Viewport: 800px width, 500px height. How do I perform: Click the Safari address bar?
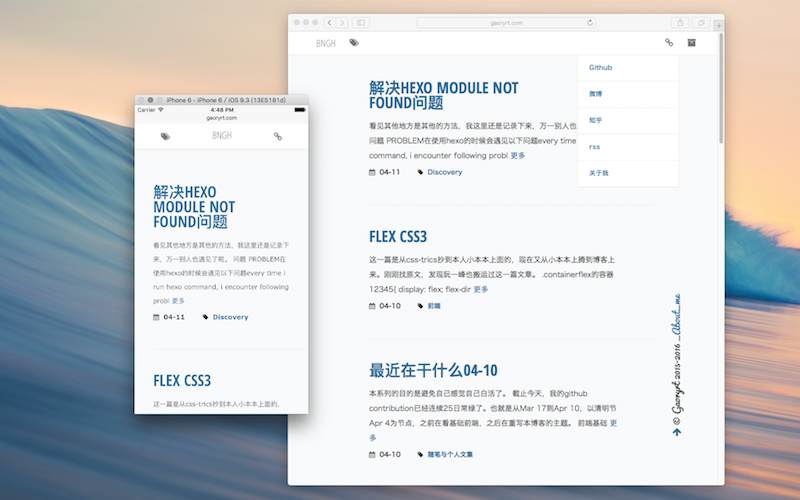tap(506, 22)
